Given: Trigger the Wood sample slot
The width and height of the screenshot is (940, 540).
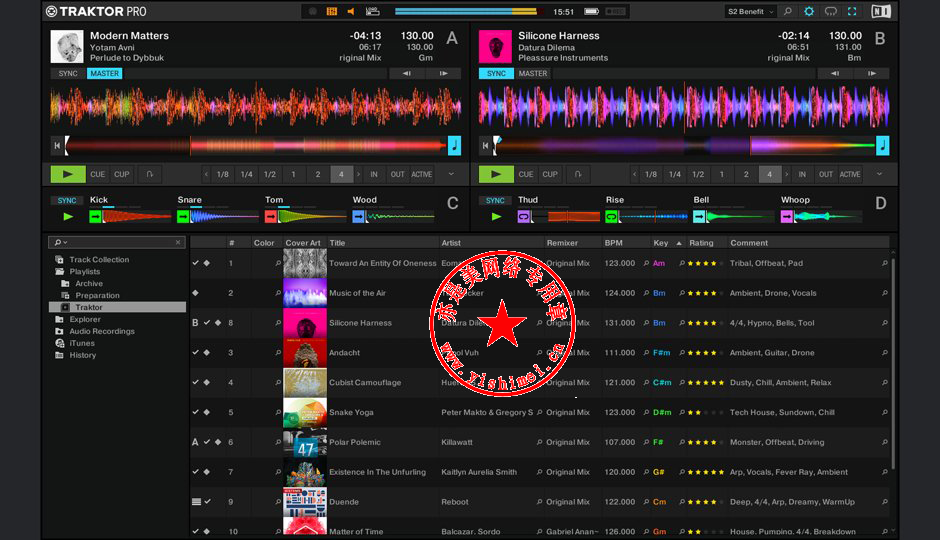Looking at the screenshot, I should [358, 216].
